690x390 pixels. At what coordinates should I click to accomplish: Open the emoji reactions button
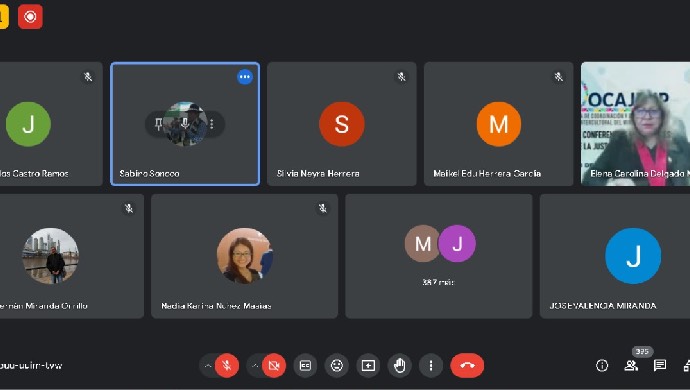point(337,365)
